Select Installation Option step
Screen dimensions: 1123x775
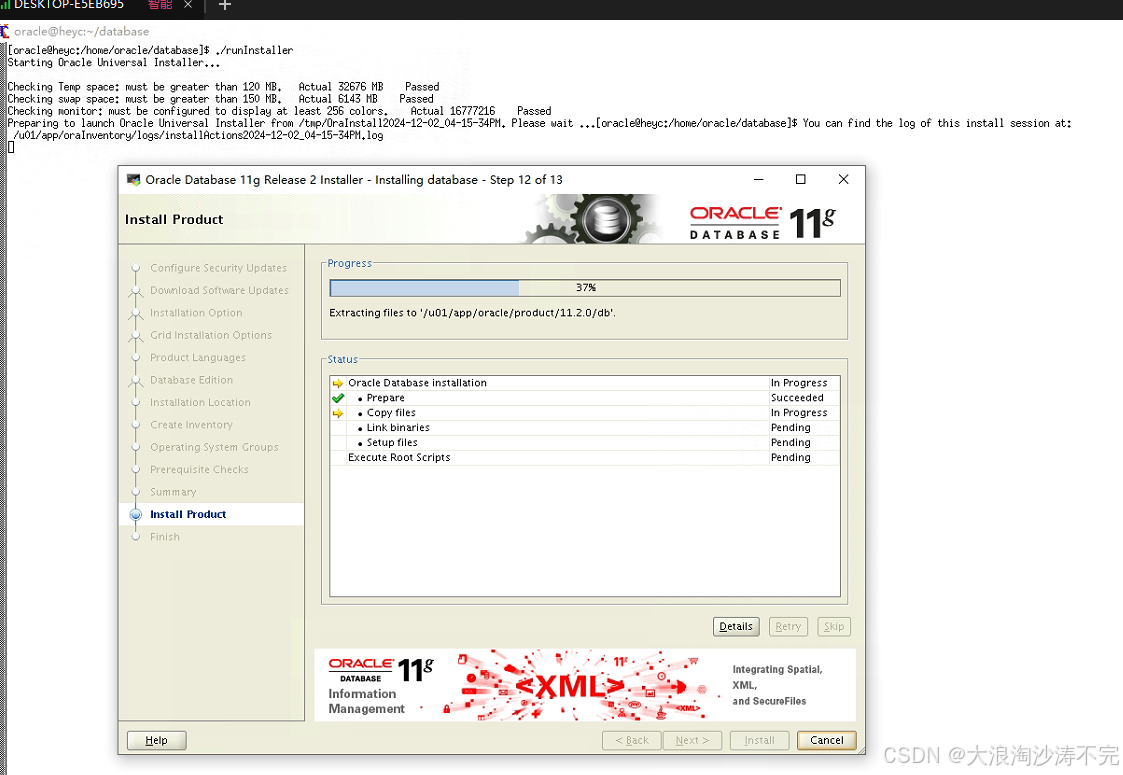pos(196,312)
